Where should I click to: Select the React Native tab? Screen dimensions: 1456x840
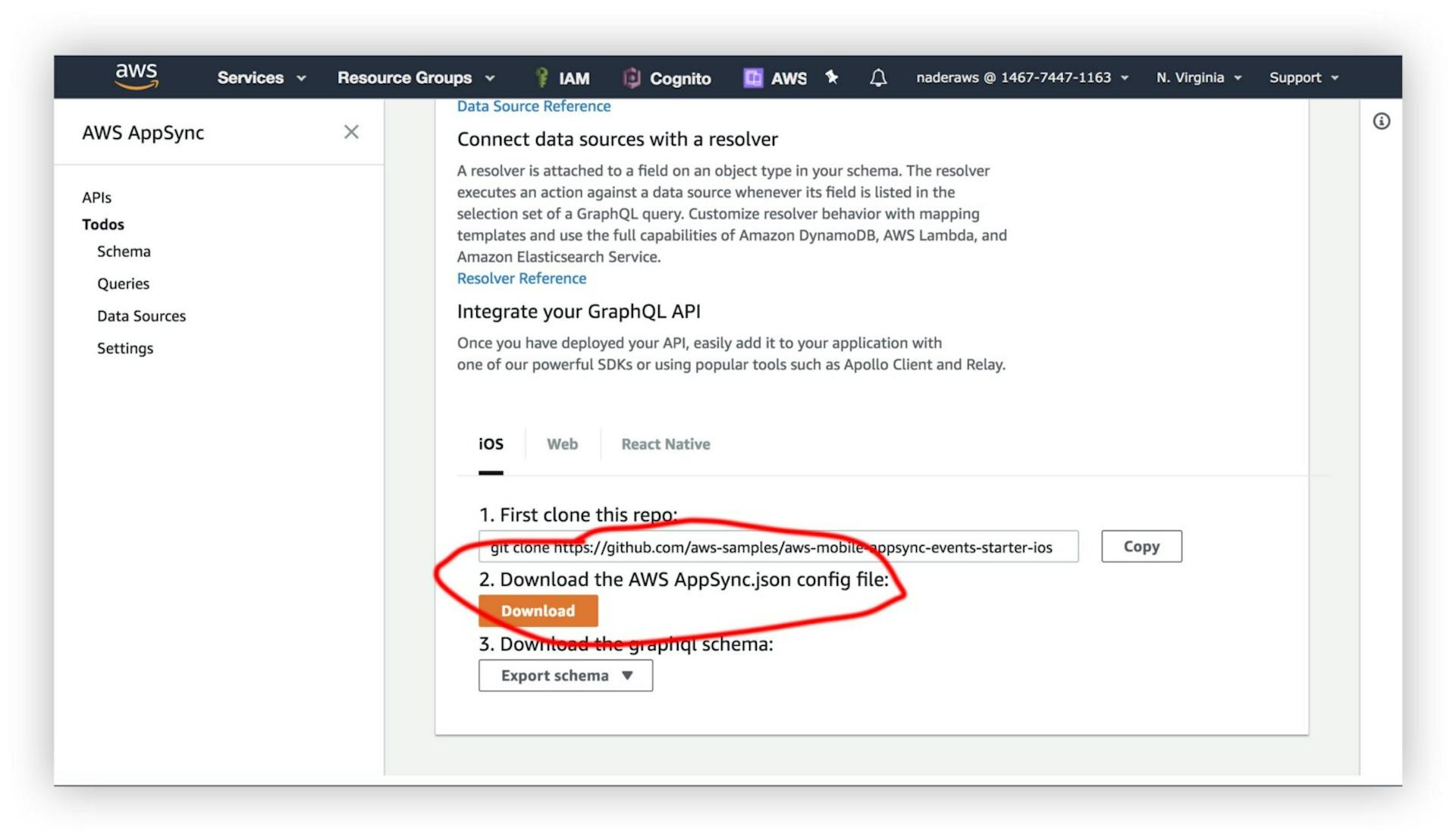pos(665,444)
